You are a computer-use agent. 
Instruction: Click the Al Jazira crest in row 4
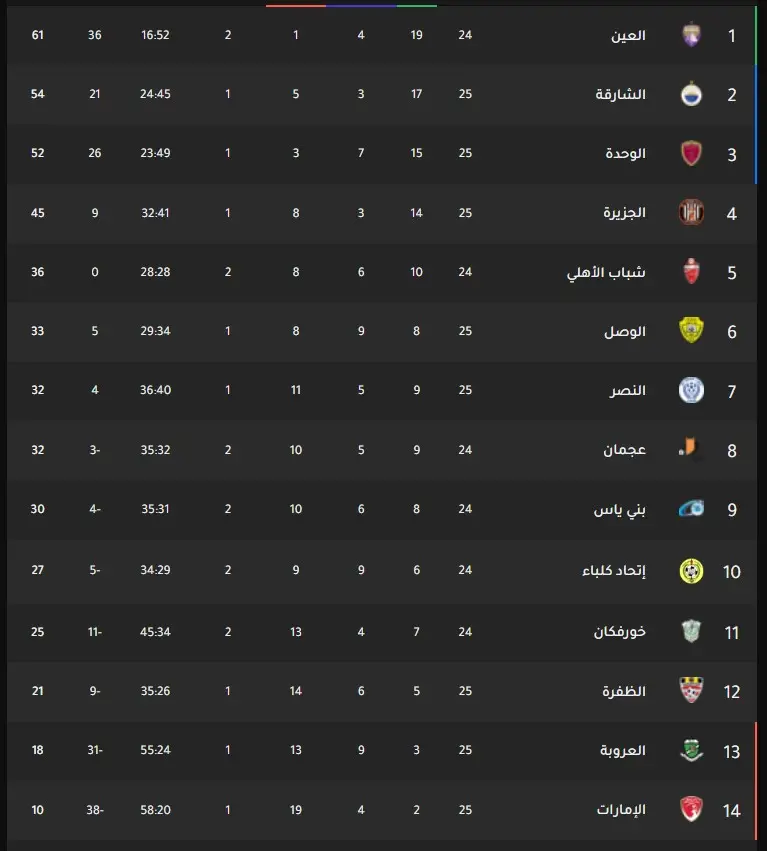pos(691,212)
